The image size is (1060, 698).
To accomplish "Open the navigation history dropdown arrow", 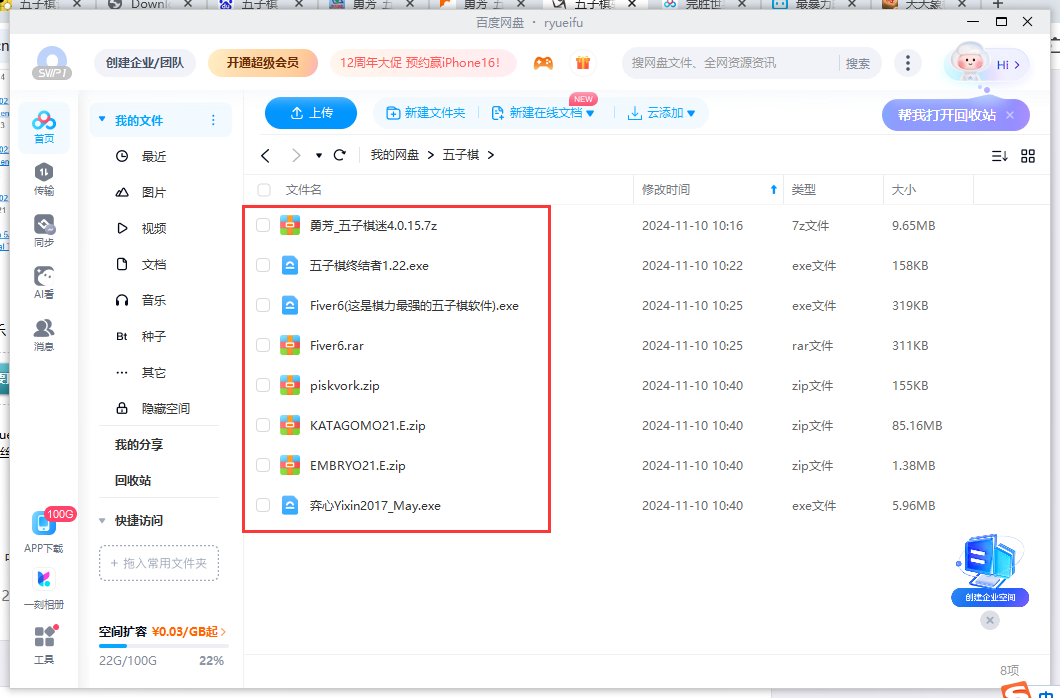I will [x=318, y=155].
